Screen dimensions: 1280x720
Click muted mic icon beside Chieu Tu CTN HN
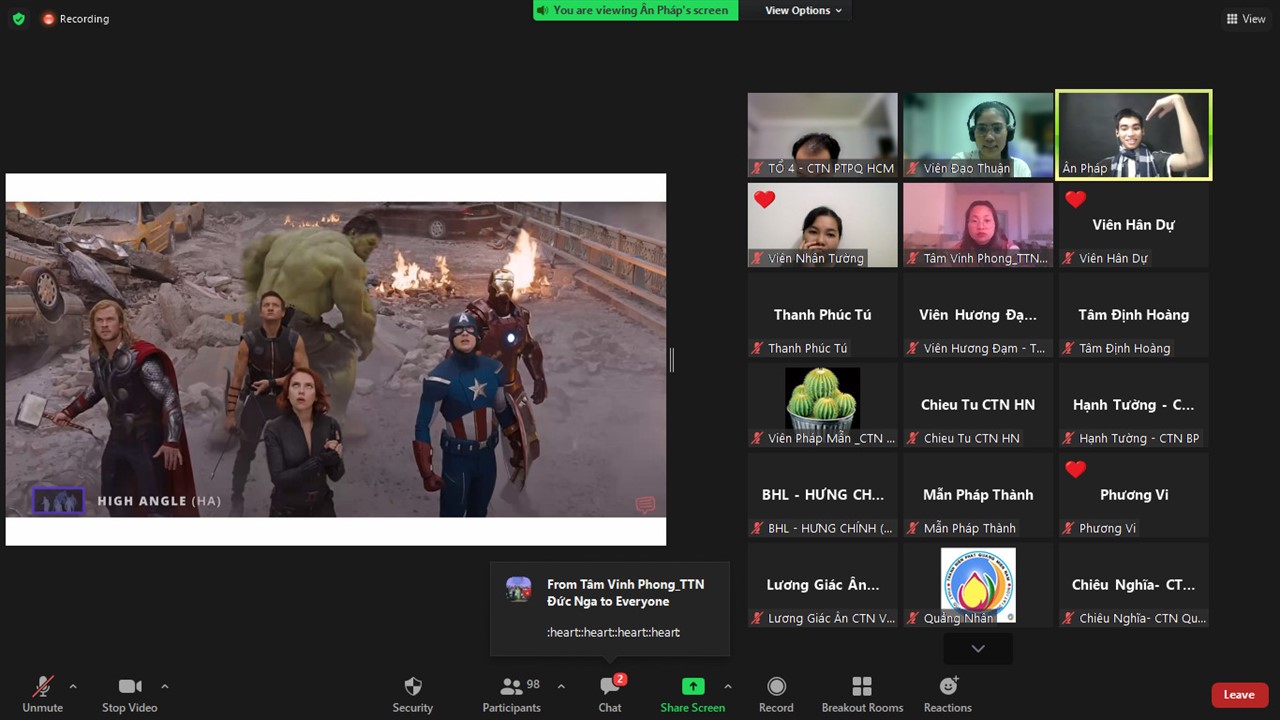coord(913,438)
